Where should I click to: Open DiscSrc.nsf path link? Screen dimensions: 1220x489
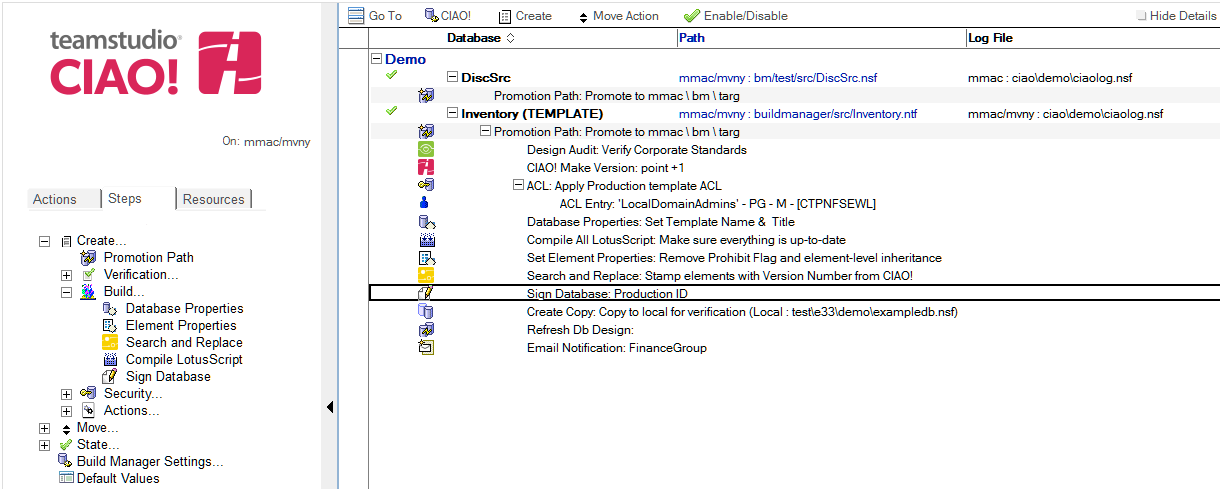tap(778, 78)
